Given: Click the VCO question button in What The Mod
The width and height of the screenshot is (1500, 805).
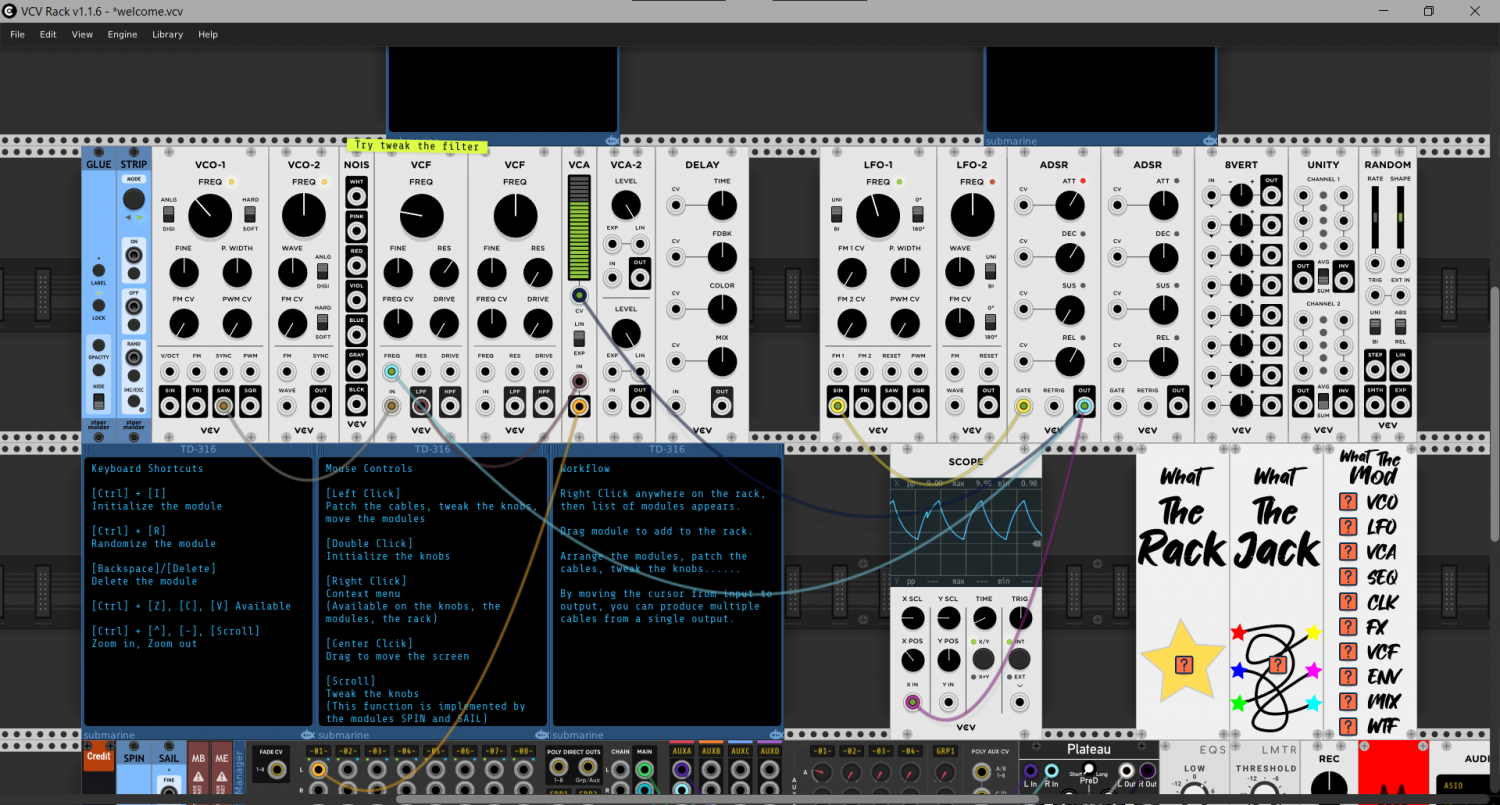Looking at the screenshot, I should coord(1347,502).
